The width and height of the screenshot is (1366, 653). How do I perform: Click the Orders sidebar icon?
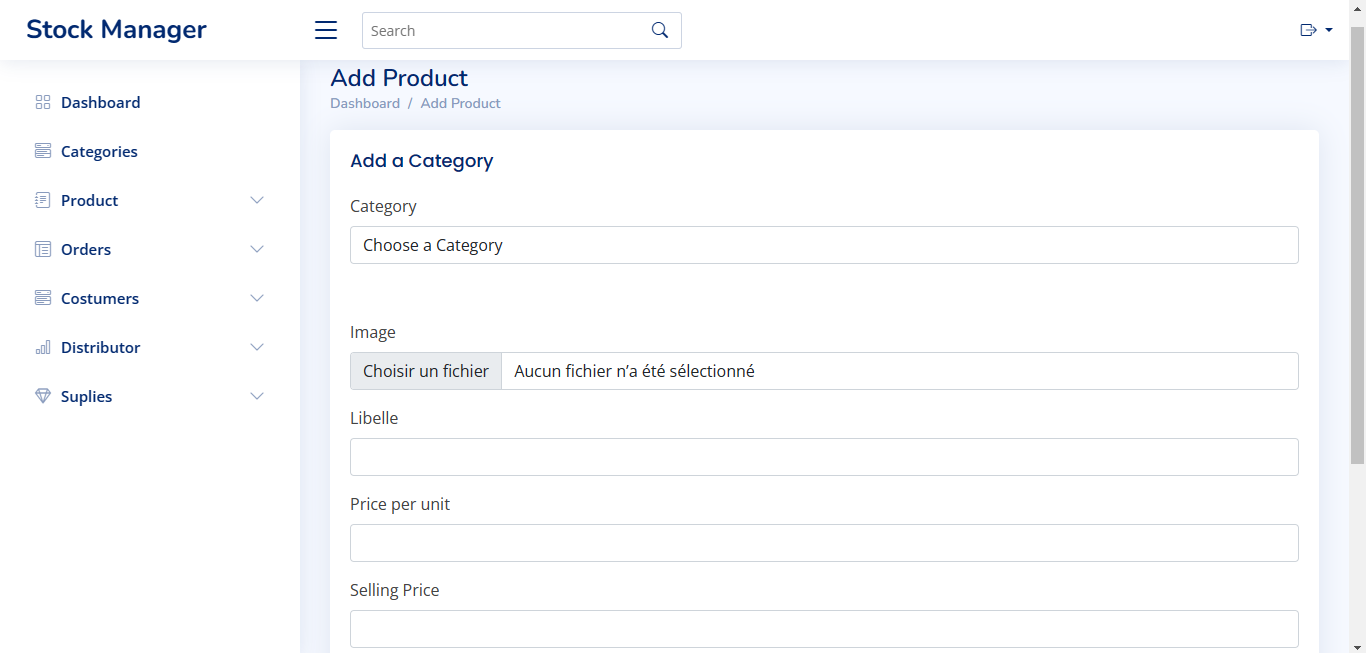[x=42, y=249]
